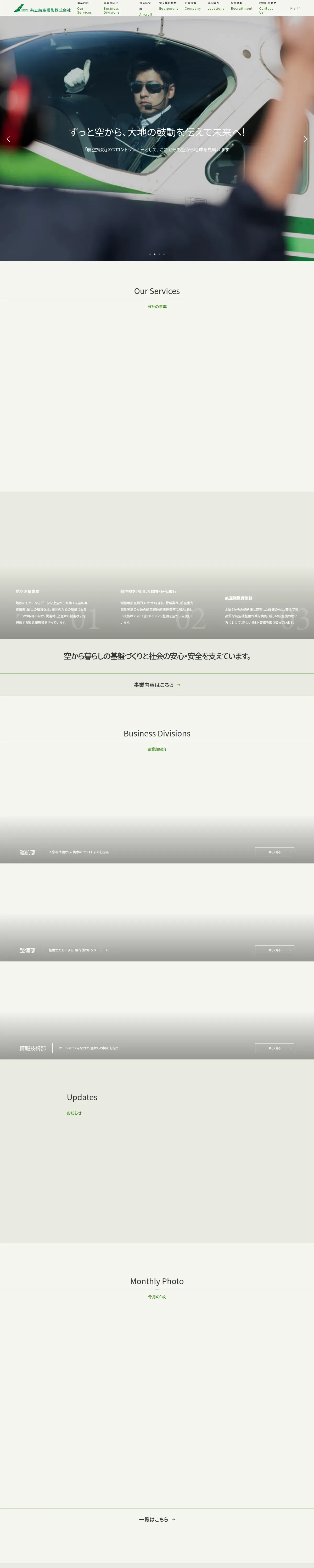Click the arrow beside 一覧はこちら

pos(173,1519)
